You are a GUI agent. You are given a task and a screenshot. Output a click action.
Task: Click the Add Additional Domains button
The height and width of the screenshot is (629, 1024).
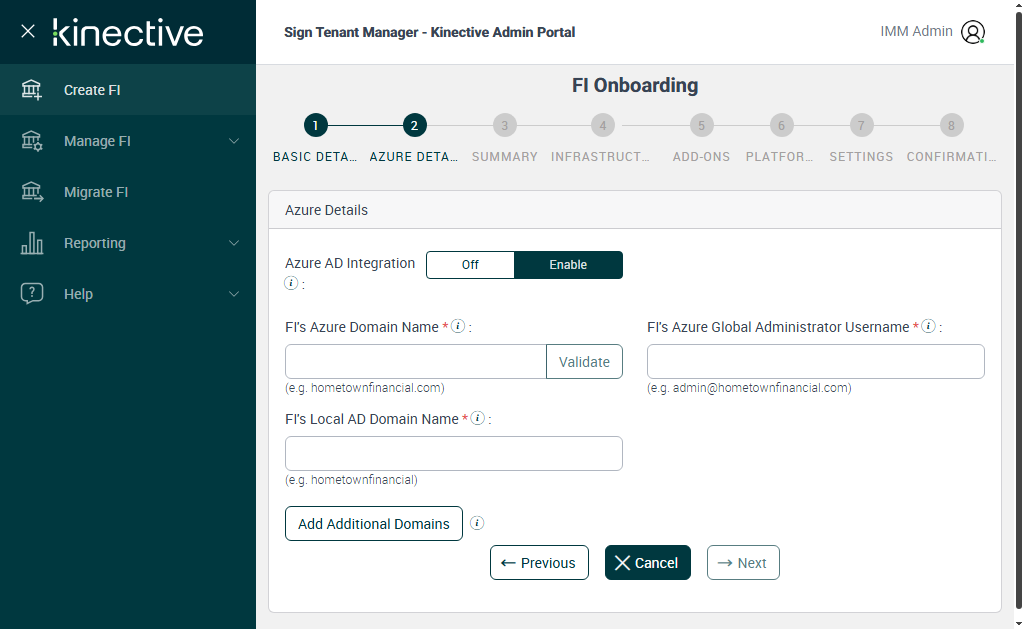(x=374, y=524)
